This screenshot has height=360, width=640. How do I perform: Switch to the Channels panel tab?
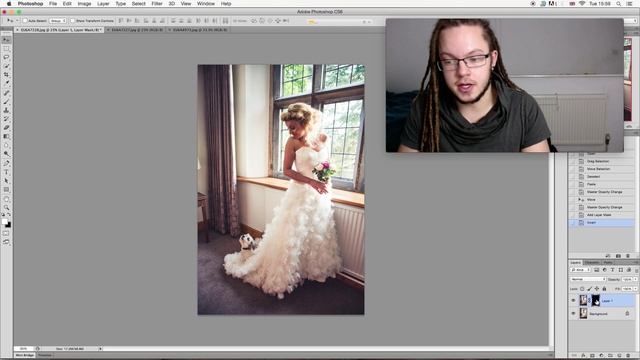click(592, 262)
